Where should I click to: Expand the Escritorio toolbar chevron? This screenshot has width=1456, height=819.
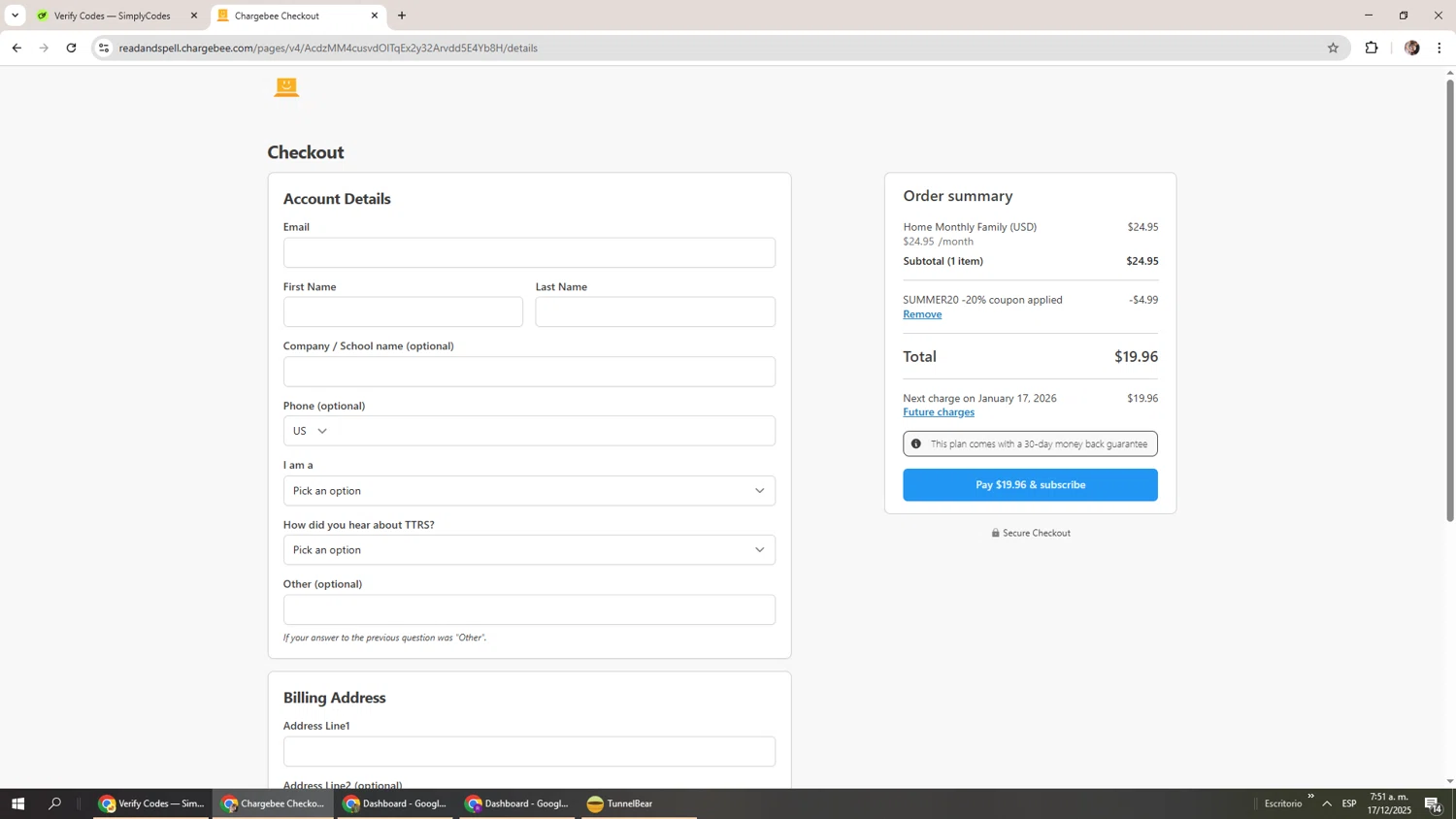1310,798
